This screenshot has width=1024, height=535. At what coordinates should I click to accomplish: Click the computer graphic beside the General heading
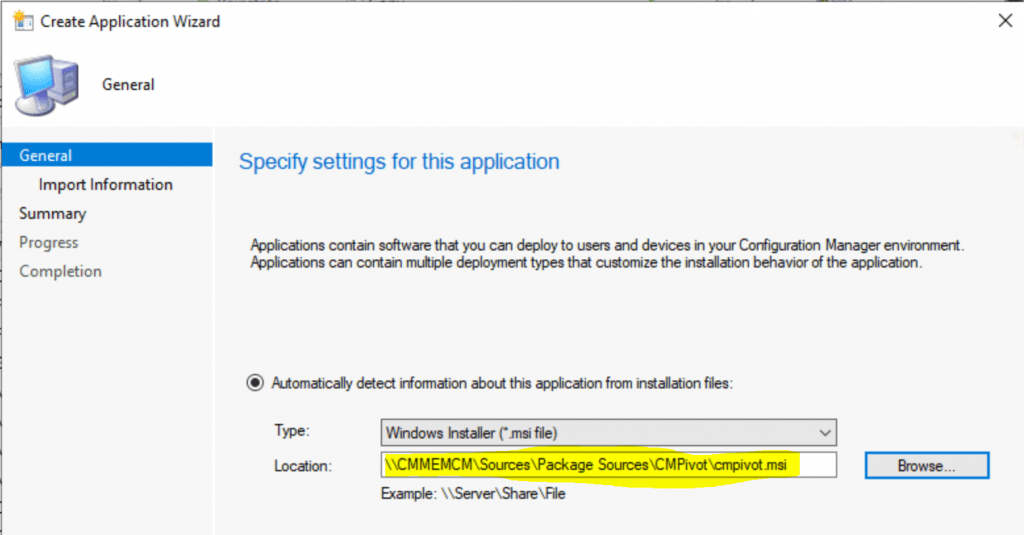[46, 86]
